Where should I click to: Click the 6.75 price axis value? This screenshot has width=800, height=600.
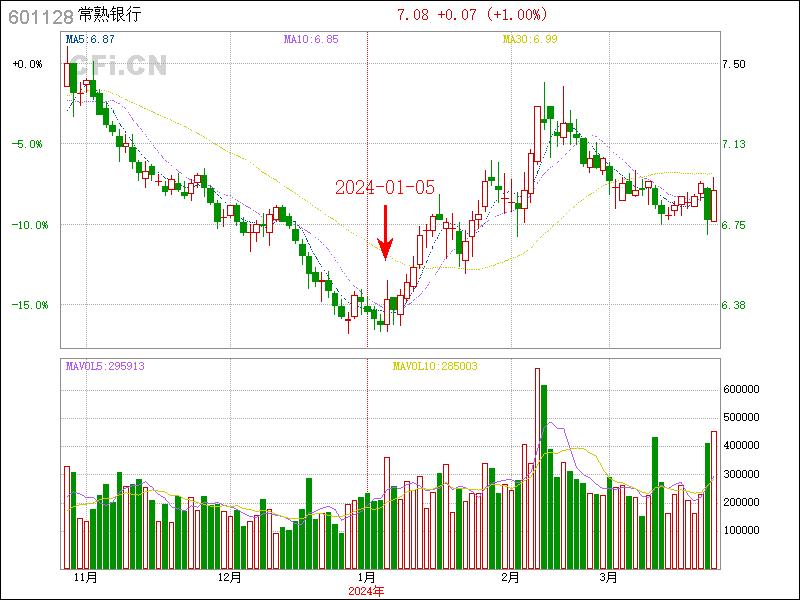click(x=734, y=225)
